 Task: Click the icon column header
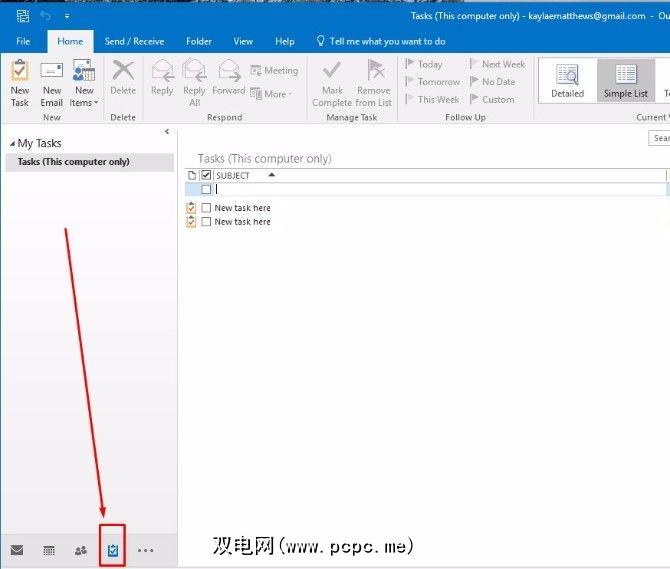click(192, 175)
